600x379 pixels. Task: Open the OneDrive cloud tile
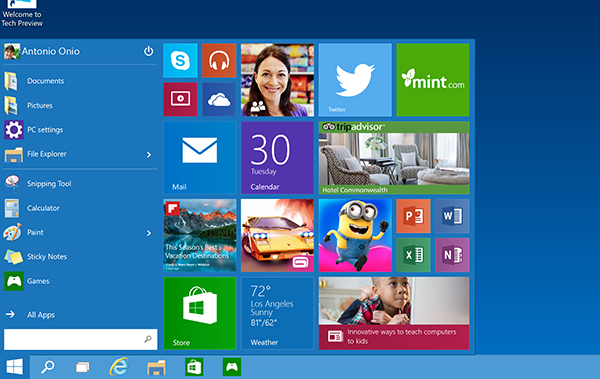coord(219,100)
